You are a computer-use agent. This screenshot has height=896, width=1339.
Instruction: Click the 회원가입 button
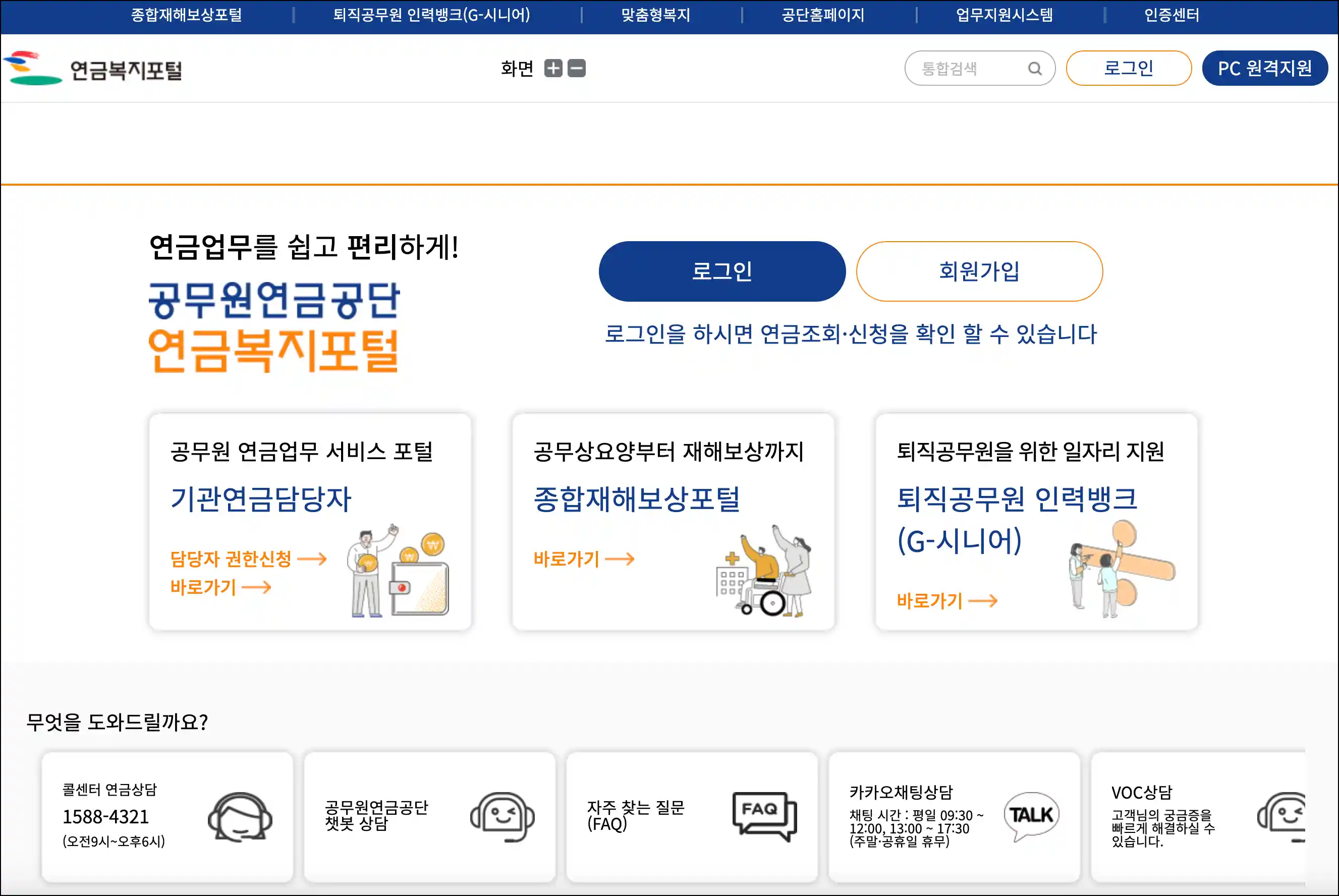[979, 271]
